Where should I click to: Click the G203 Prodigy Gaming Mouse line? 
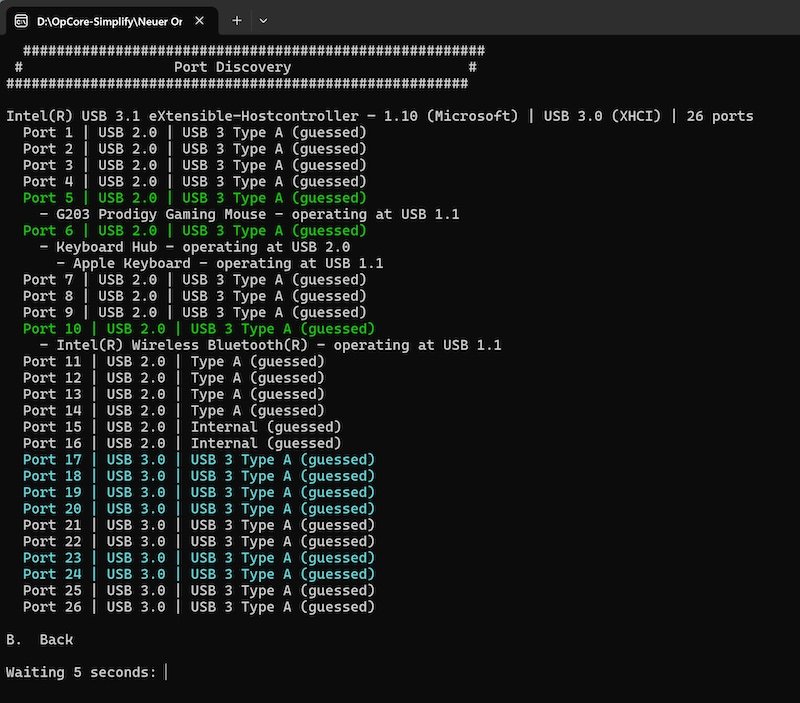click(249, 214)
